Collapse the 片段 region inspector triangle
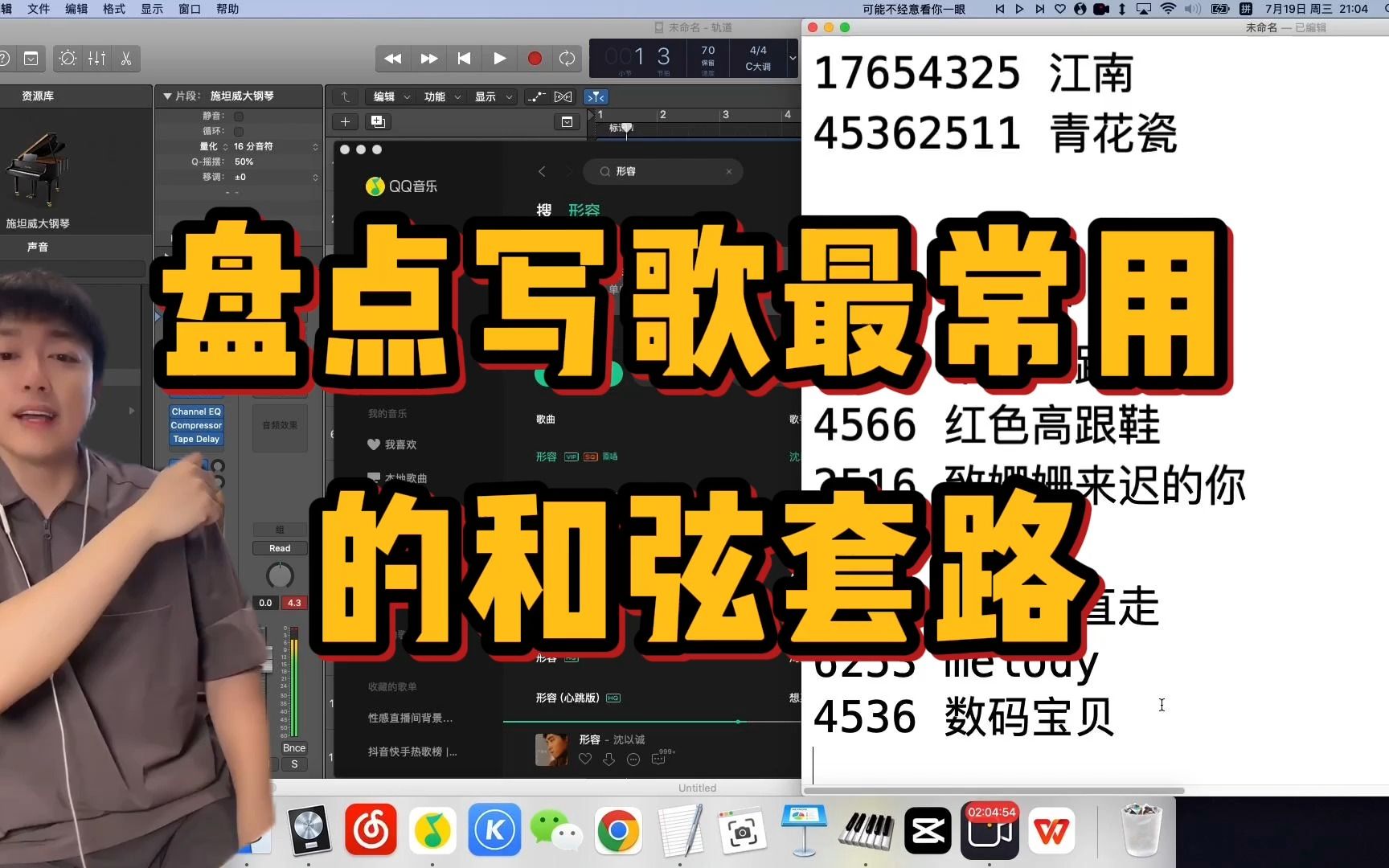The width and height of the screenshot is (1389, 868). (x=167, y=96)
